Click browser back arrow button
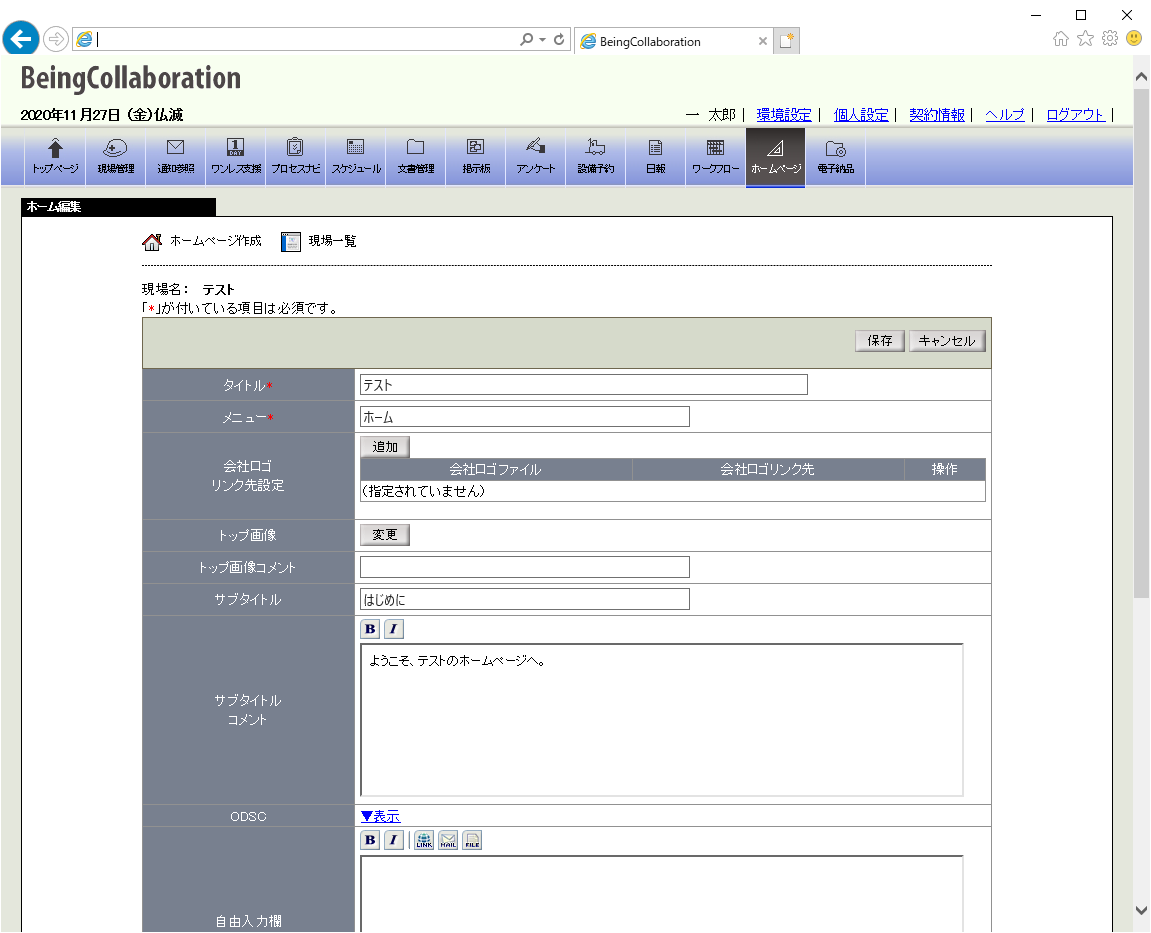The height and width of the screenshot is (933, 1151). 21,38
